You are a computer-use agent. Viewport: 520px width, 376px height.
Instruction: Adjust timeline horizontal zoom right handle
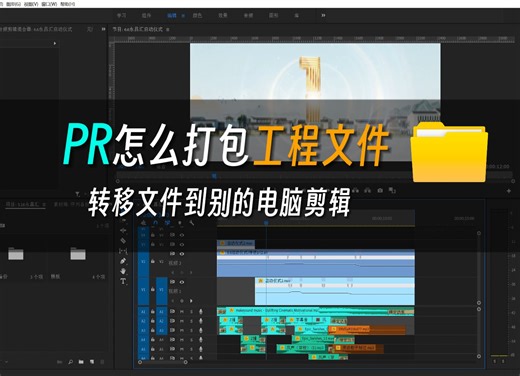185,362
